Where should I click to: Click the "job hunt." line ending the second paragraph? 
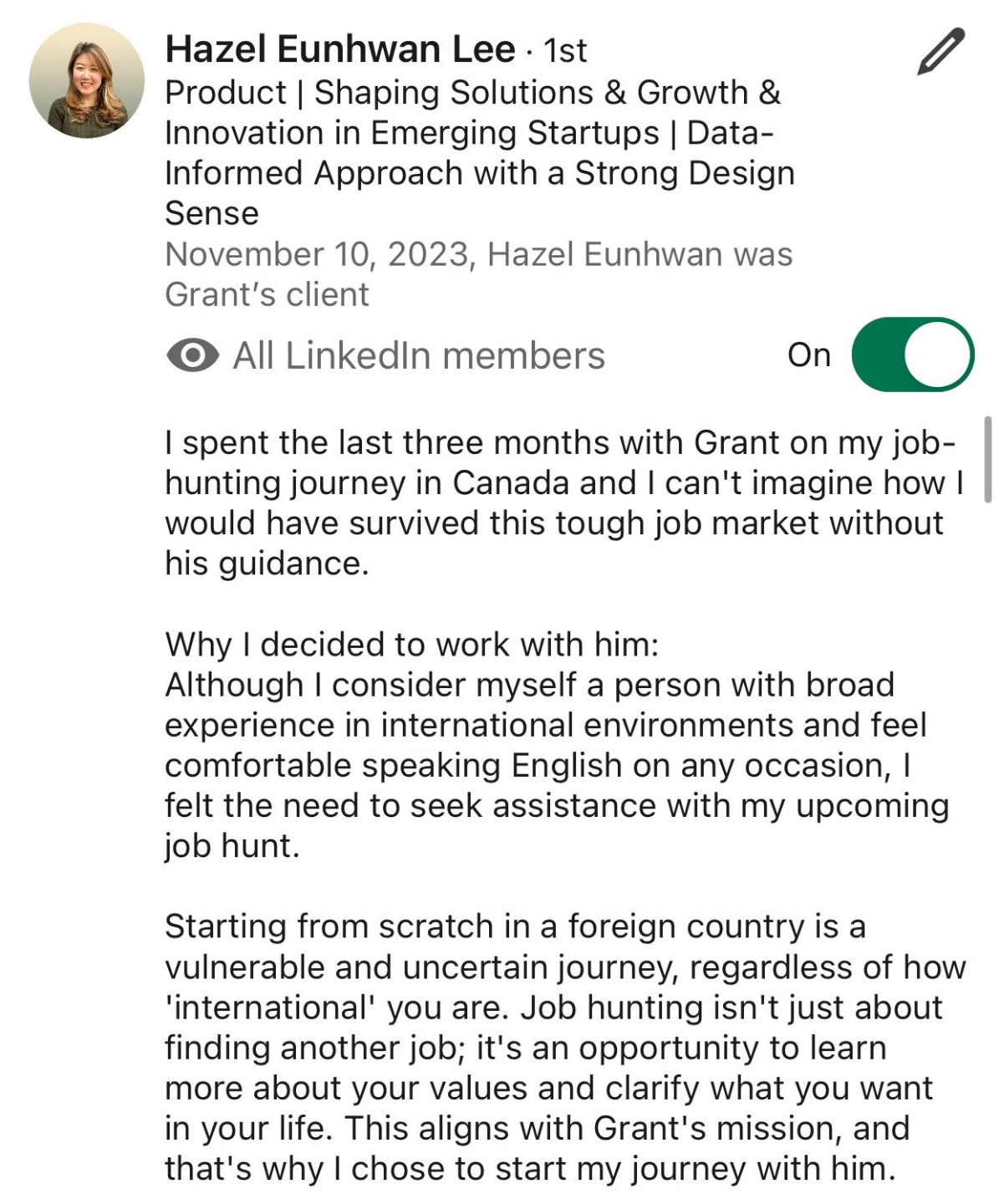tap(232, 846)
